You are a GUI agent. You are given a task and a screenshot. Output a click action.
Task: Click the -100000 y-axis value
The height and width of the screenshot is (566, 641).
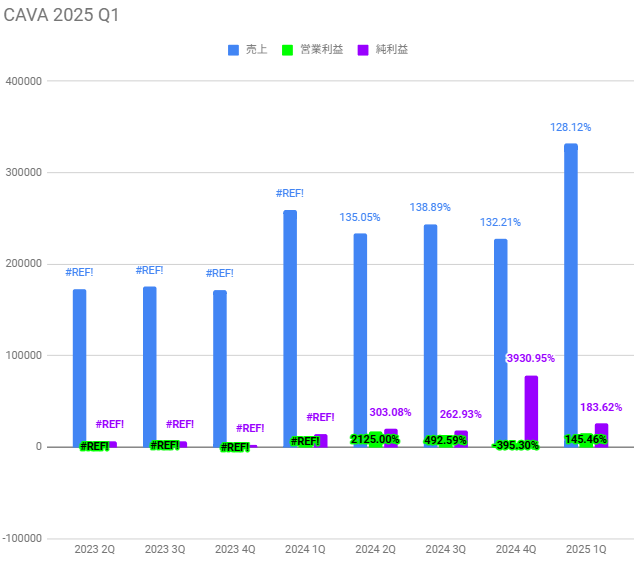[x=22, y=538]
